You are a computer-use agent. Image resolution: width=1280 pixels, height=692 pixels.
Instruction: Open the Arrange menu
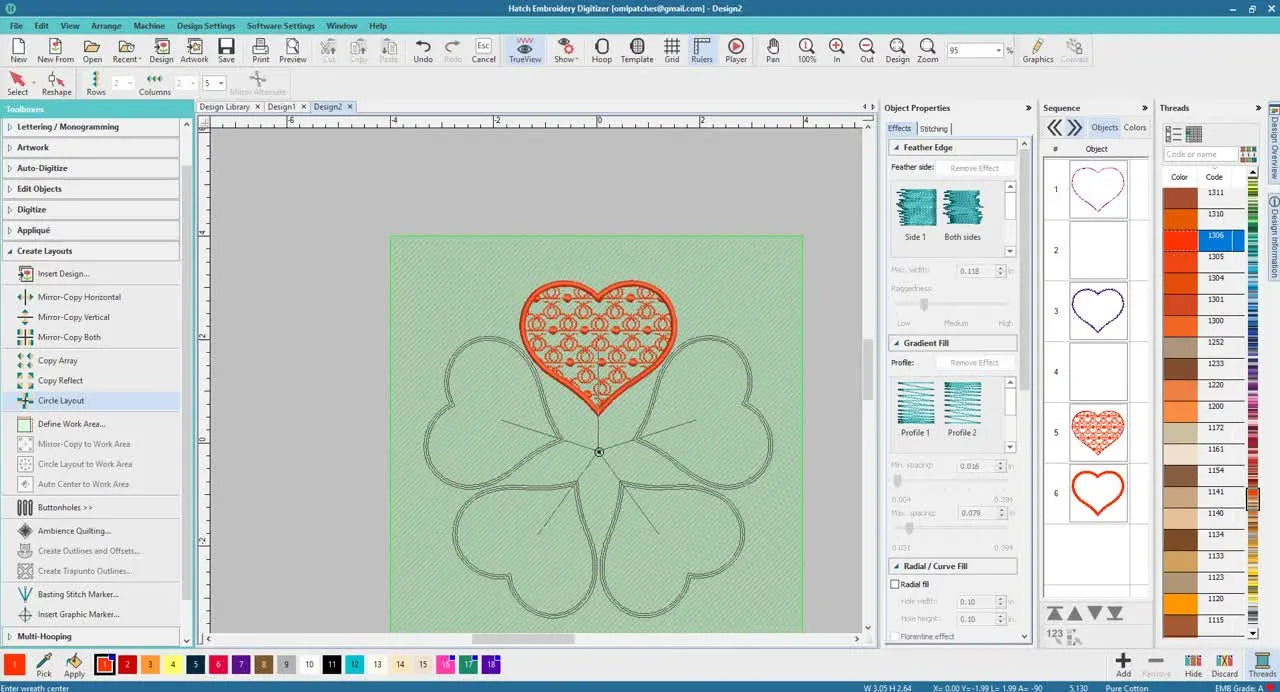point(106,25)
